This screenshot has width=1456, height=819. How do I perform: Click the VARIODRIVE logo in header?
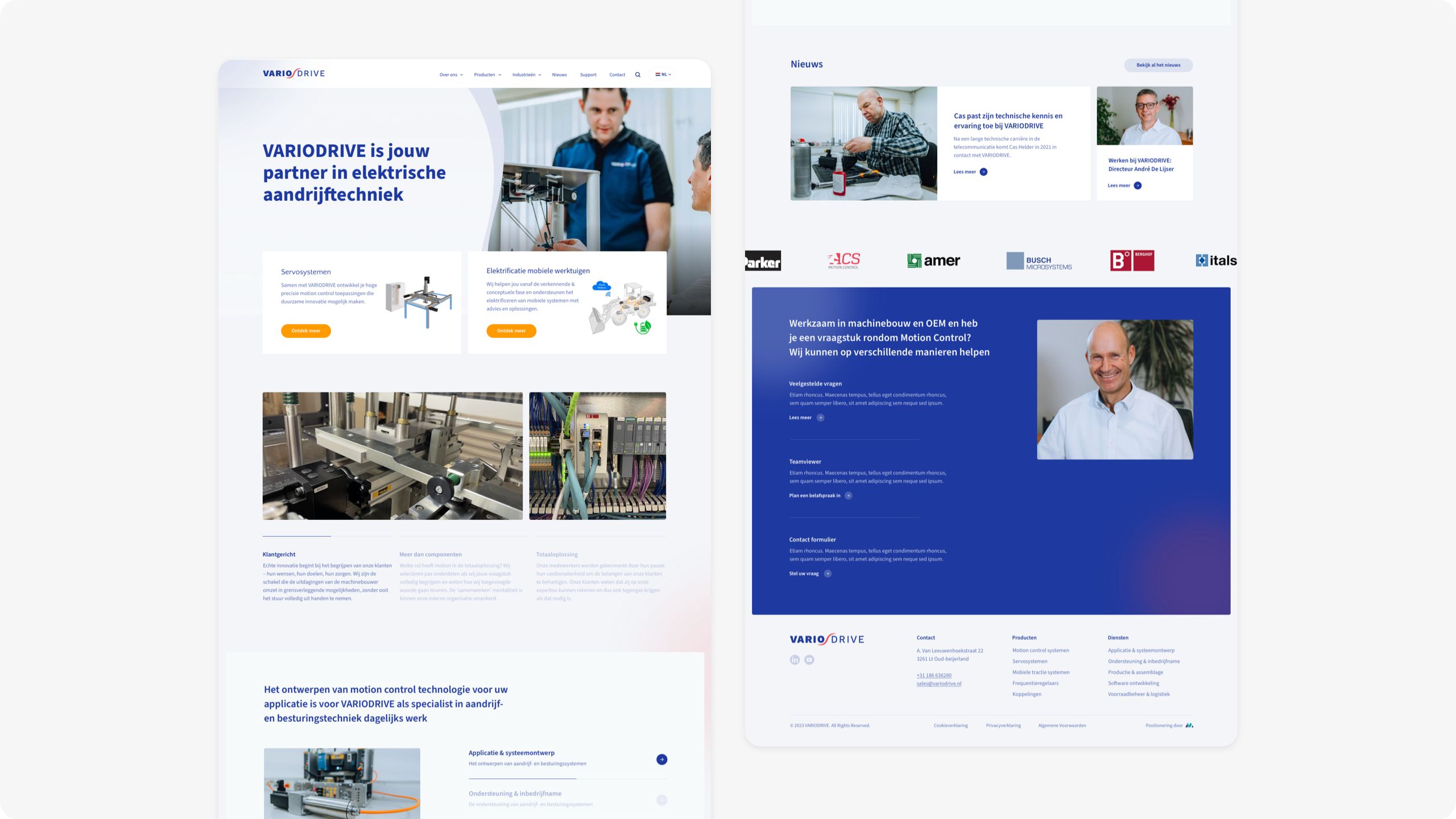coord(293,73)
